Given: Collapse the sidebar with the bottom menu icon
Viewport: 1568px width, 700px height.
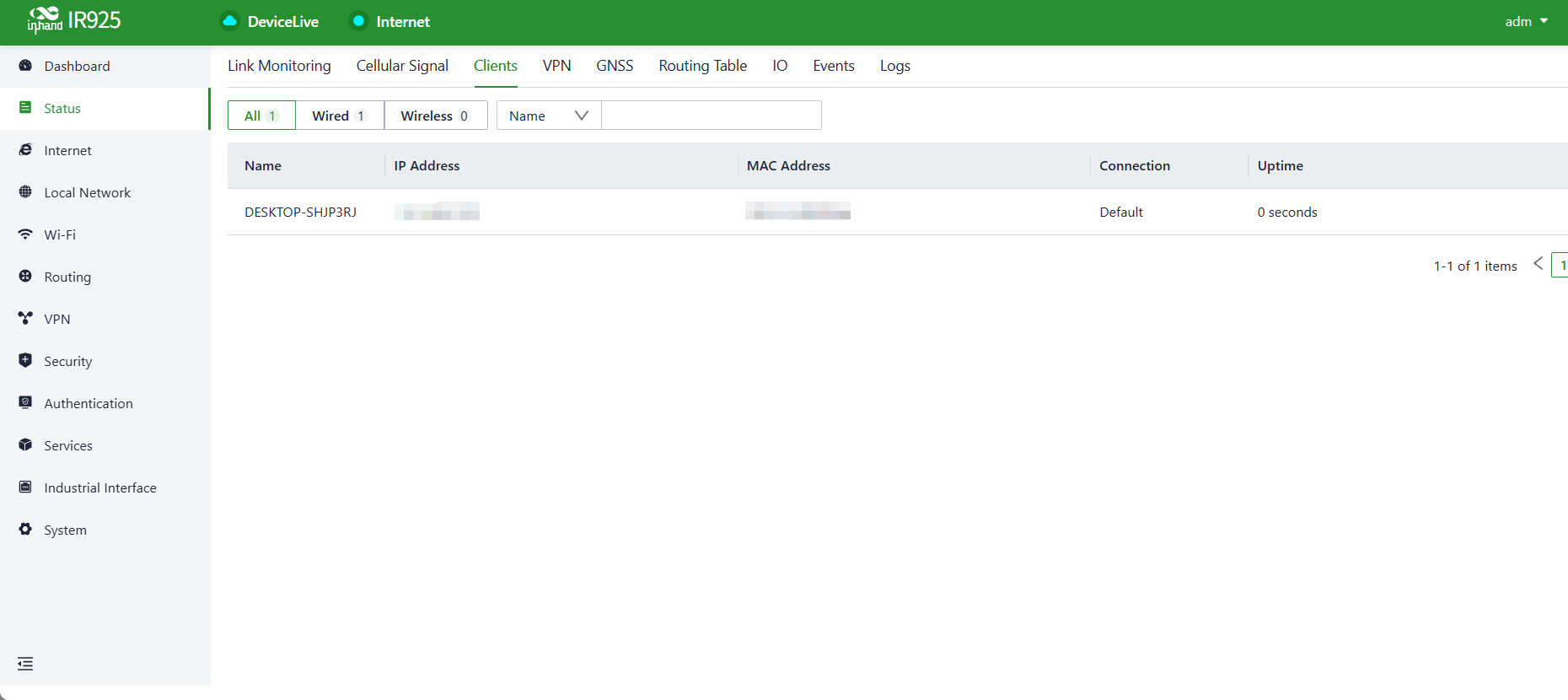Looking at the screenshot, I should click(x=25, y=664).
